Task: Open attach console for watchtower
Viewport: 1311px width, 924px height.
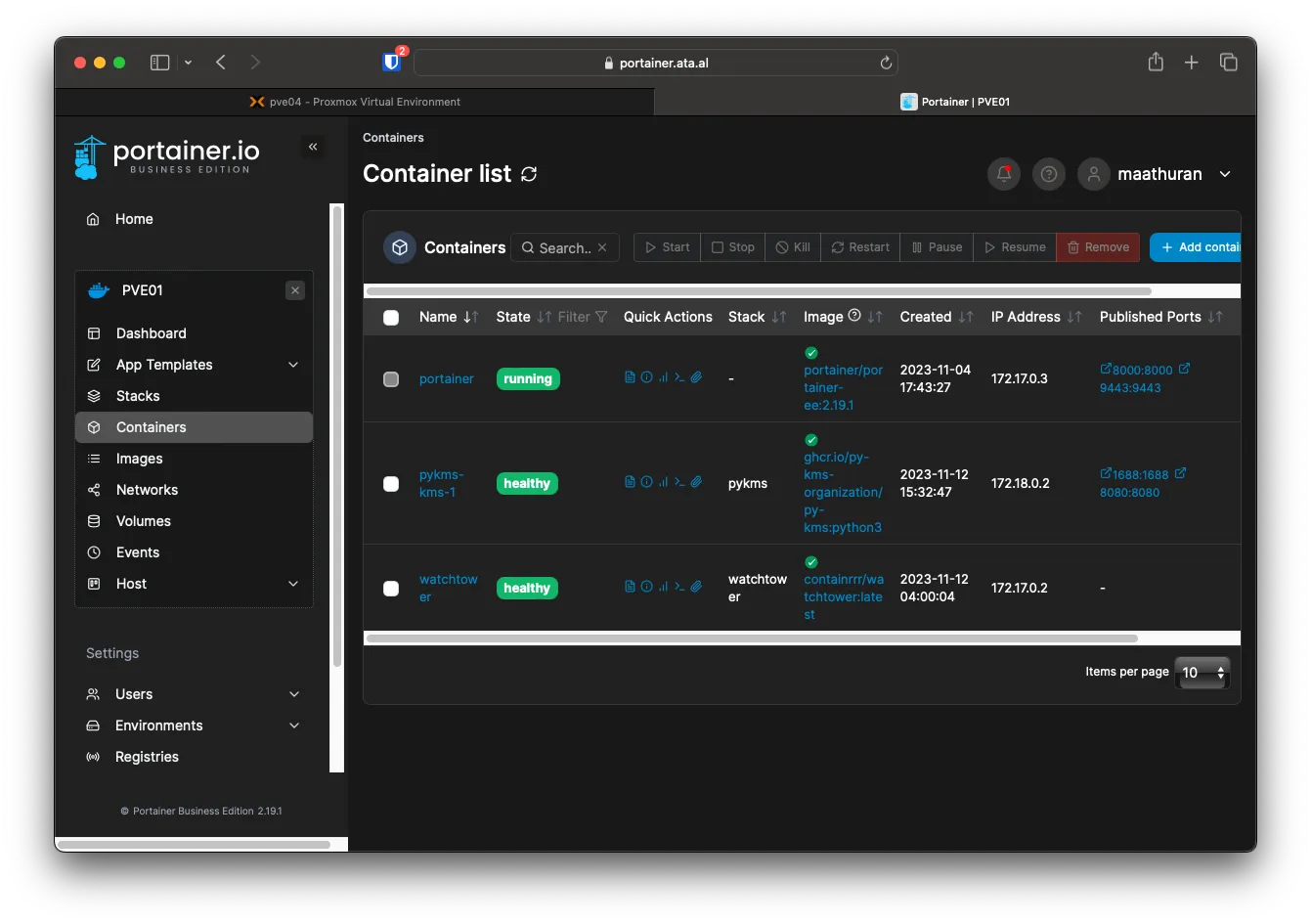Action: pyautogui.click(x=696, y=587)
